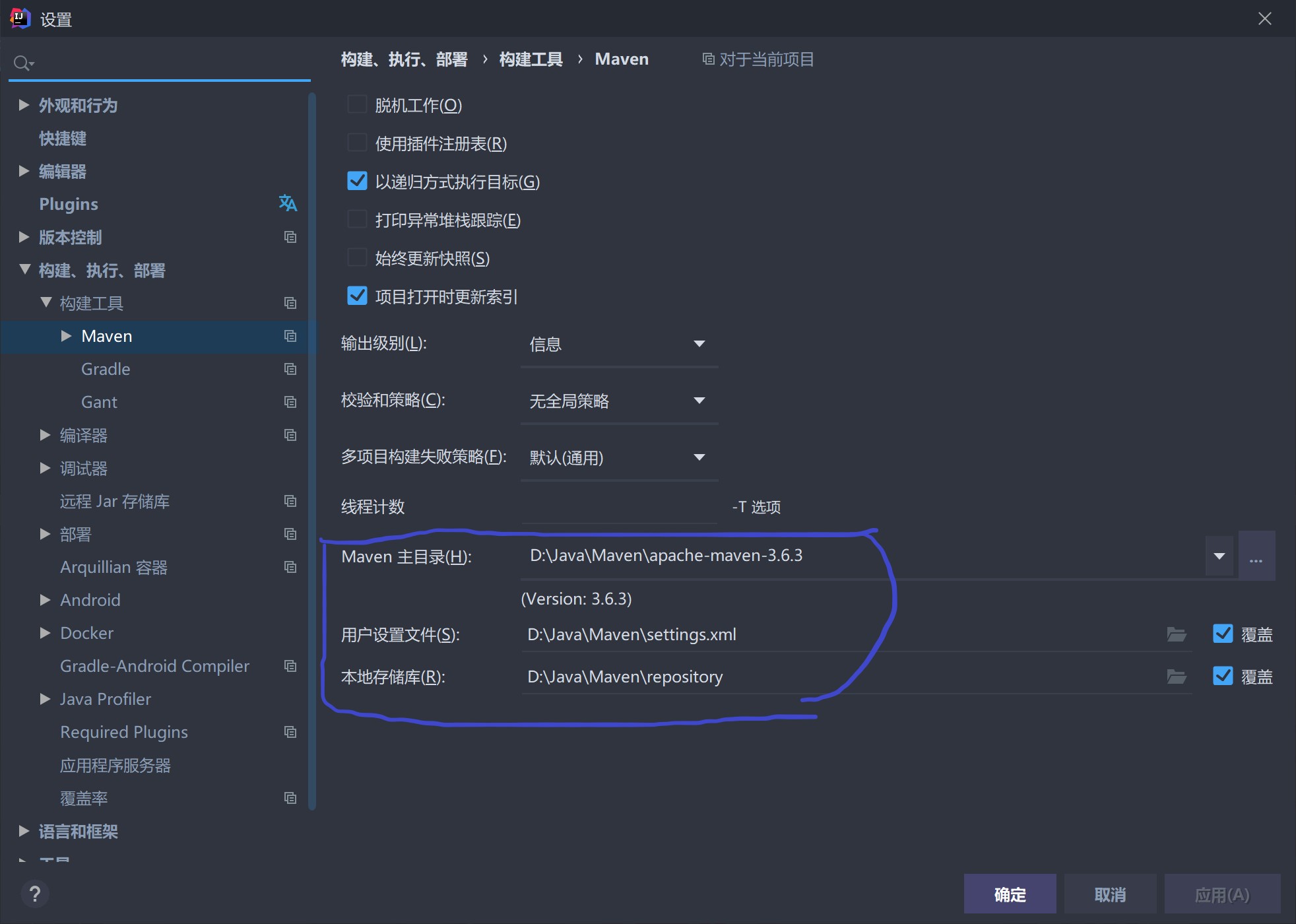Open Required Plugins settings page
This screenshot has height=924, width=1296.
124,732
